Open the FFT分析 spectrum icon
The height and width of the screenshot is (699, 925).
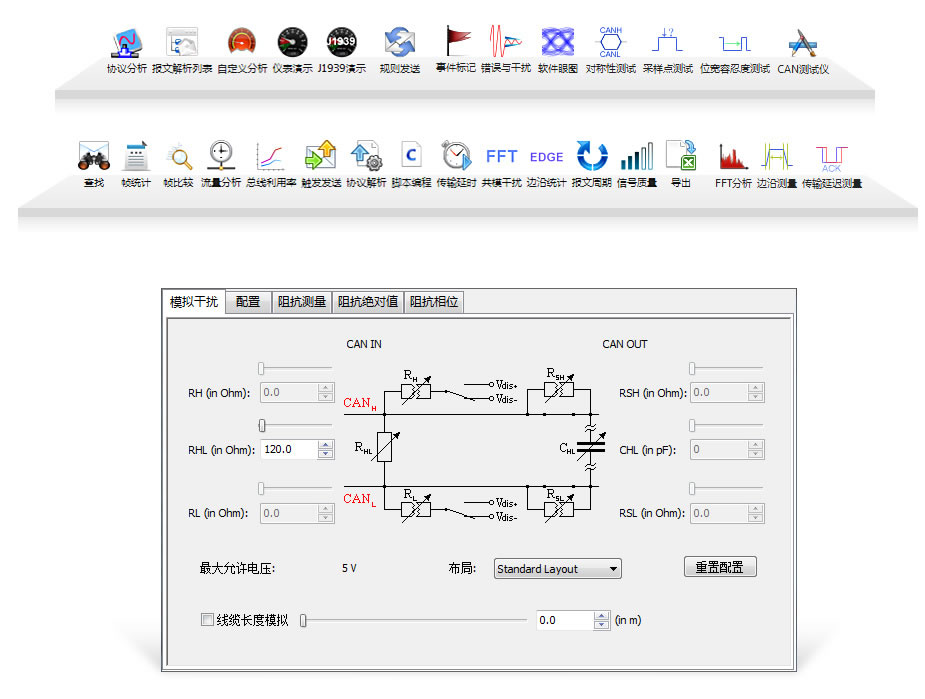pos(733,156)
